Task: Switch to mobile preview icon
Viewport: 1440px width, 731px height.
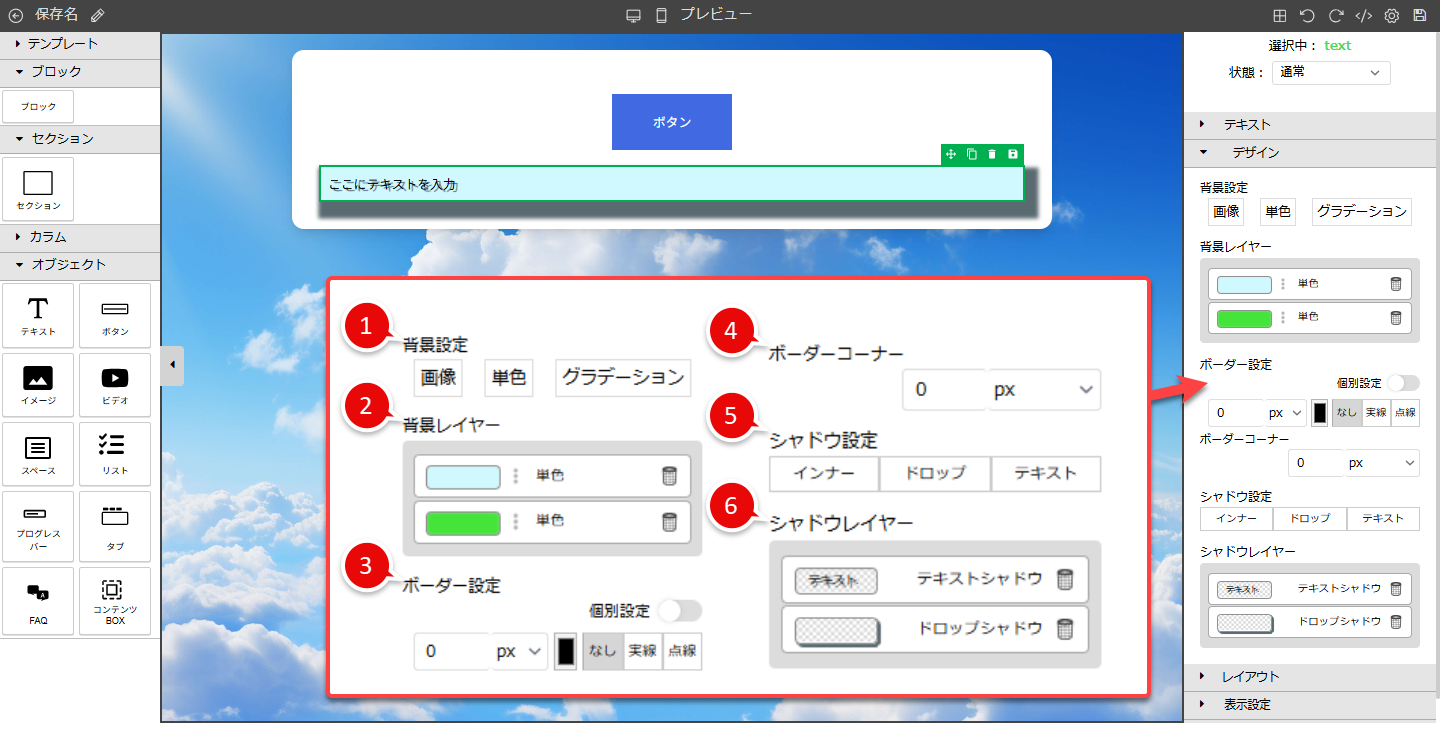Action: tap(661, 16)
